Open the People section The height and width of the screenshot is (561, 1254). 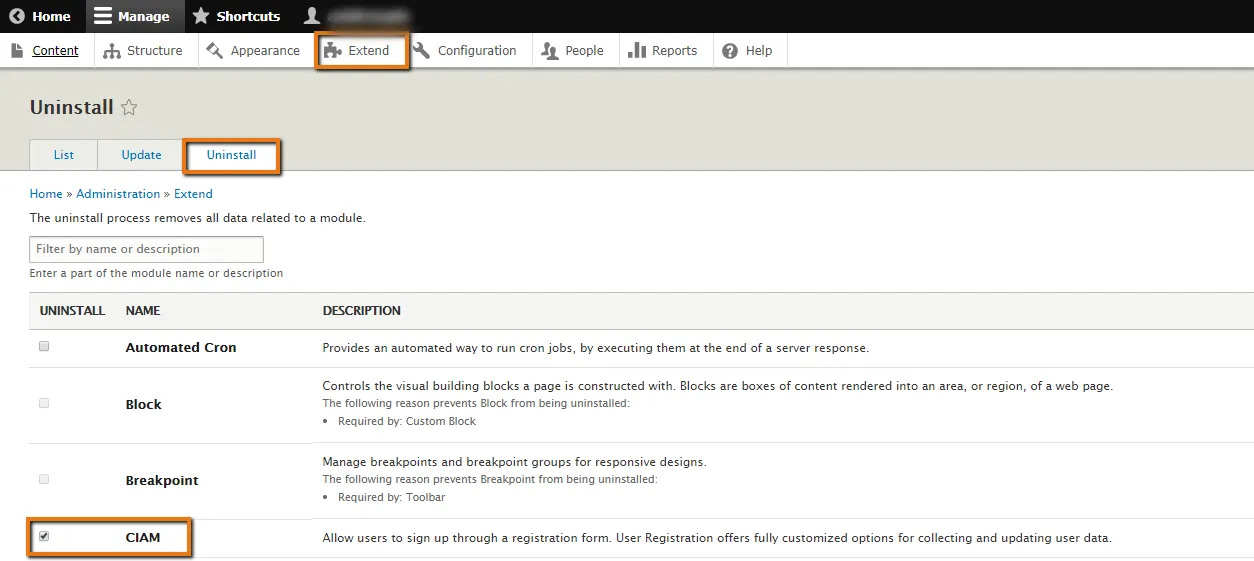pyautogui.click(x=572, y=51)
